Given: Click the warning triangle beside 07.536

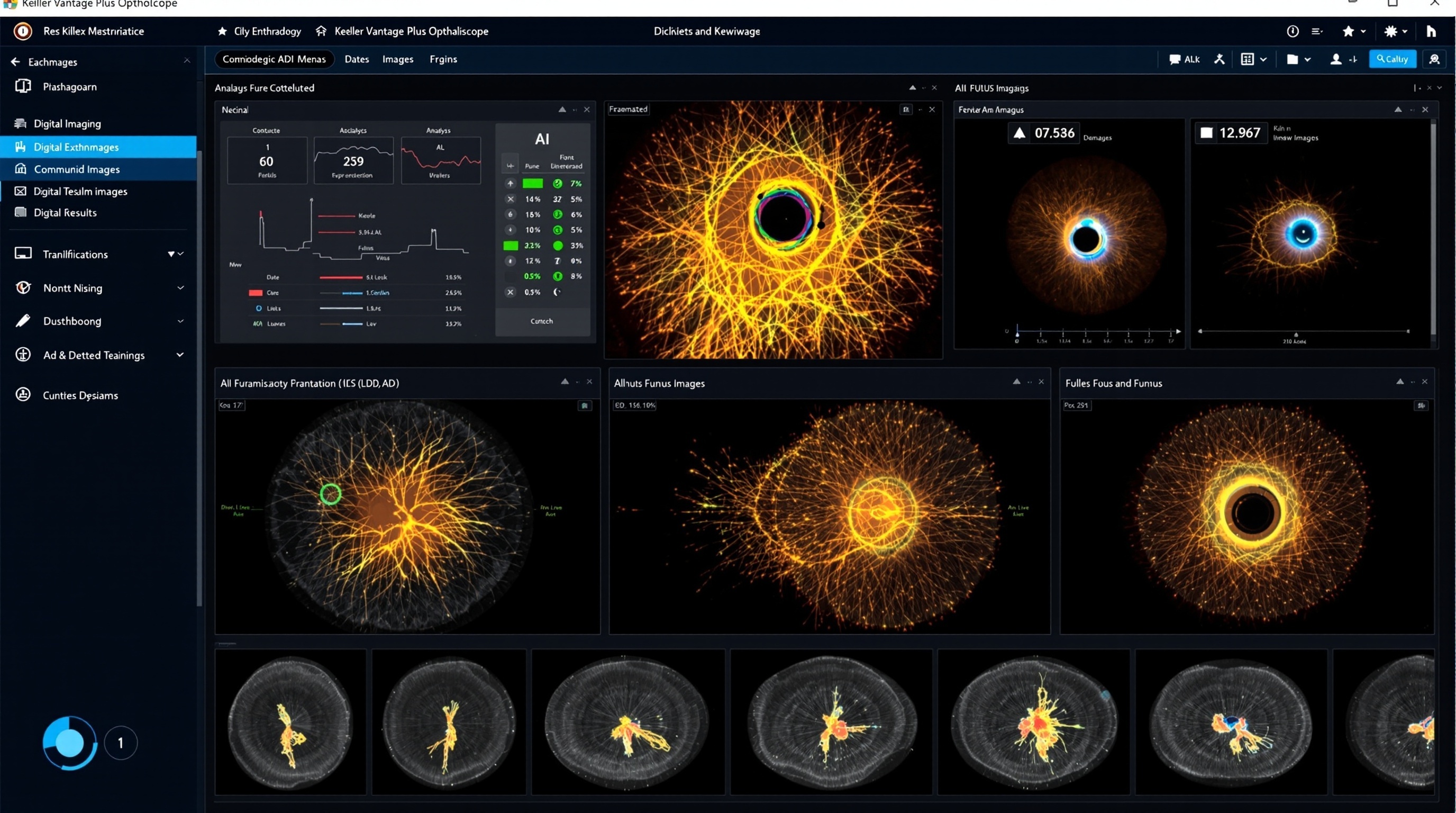Looking at the screenshot, I should pos(1020,133).
